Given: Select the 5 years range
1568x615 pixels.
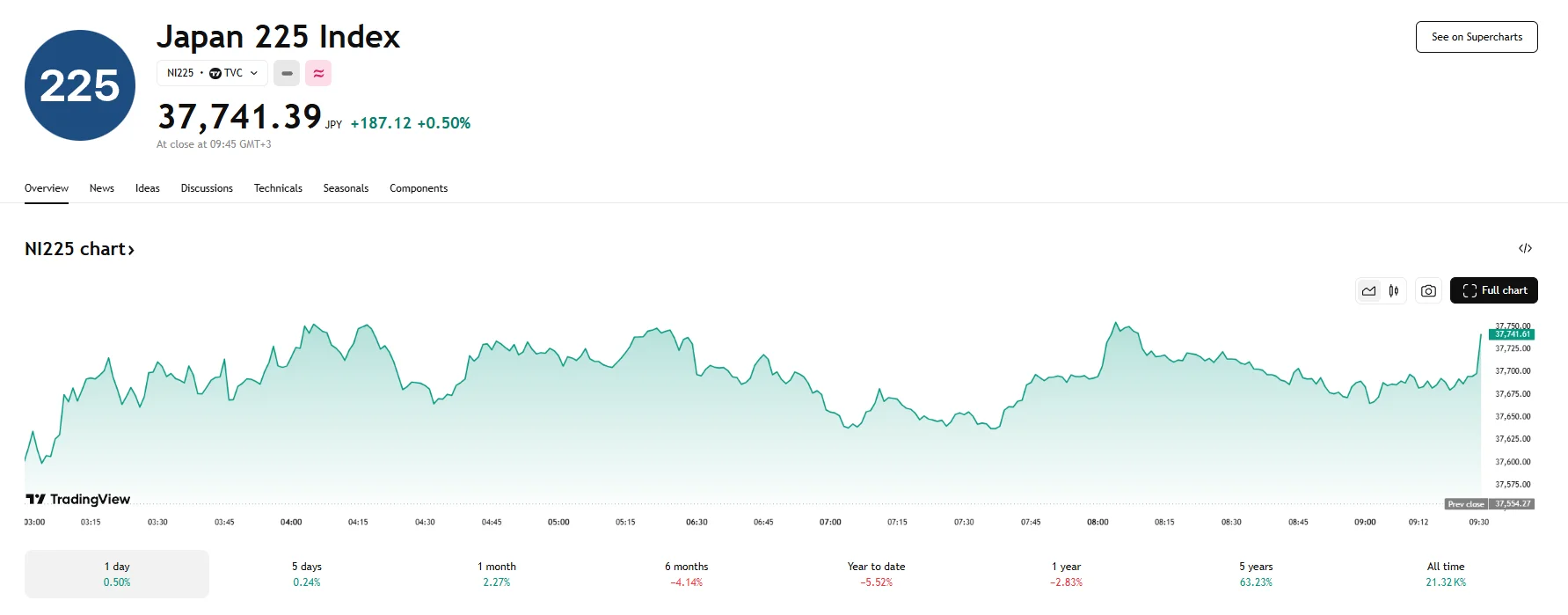Looking at the screenshot, I should click(x=1256, y=574).
